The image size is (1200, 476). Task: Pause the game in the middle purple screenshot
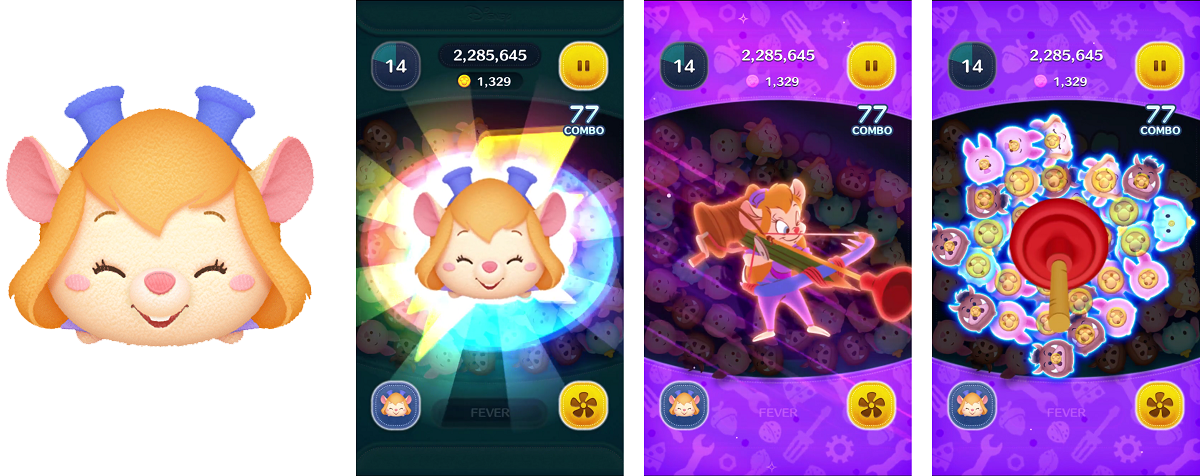click(871, 66)
